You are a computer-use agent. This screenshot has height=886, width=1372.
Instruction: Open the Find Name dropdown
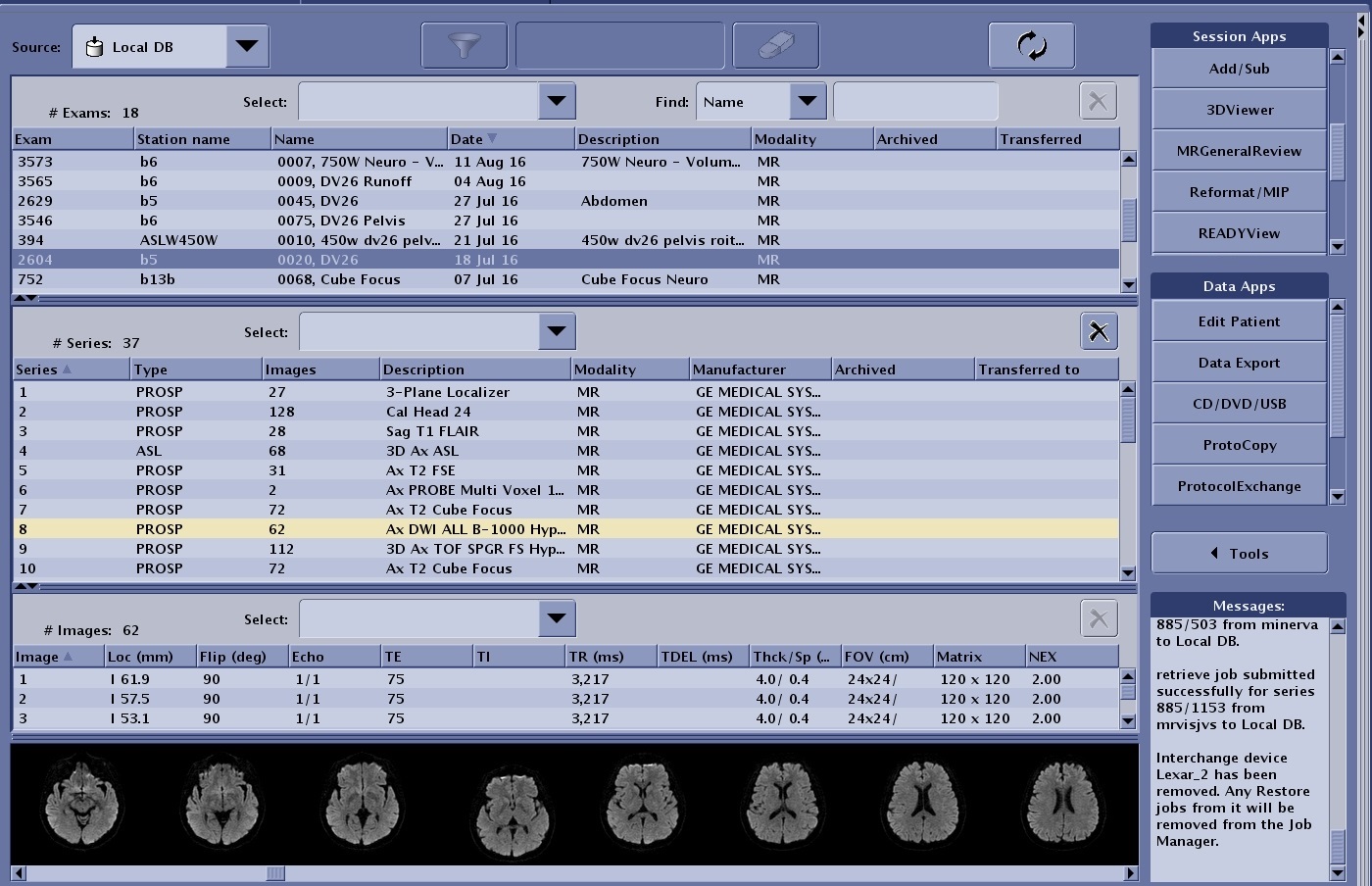807,101
